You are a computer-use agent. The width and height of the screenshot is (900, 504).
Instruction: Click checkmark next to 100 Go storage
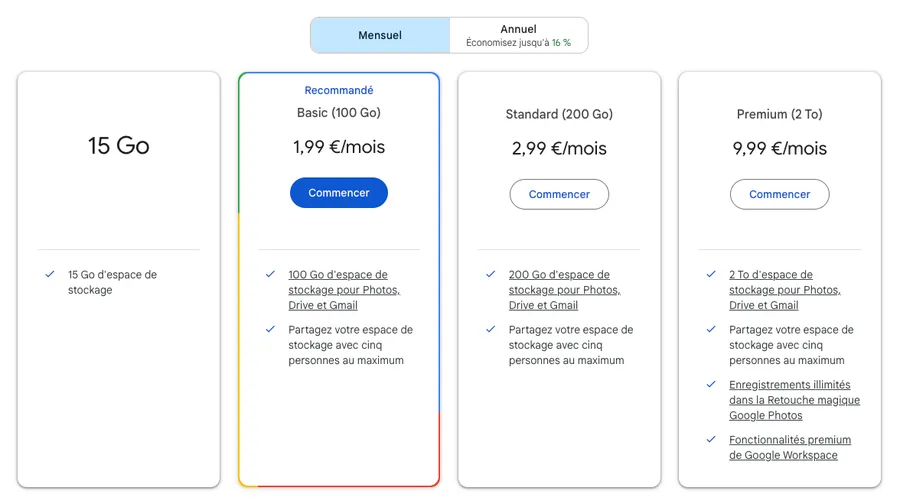click(270, 274)
